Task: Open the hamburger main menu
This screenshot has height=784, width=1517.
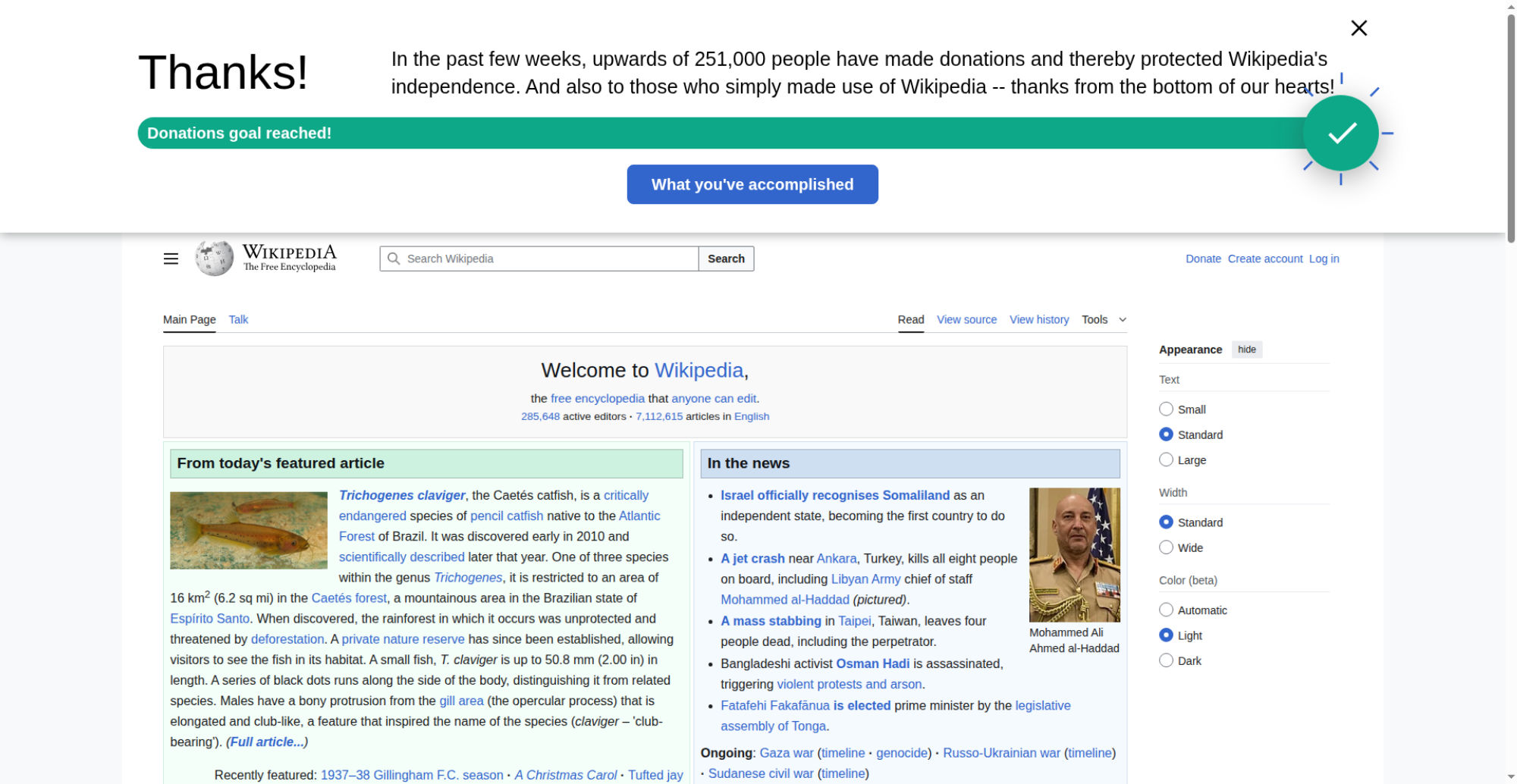Action: point(171,259)
